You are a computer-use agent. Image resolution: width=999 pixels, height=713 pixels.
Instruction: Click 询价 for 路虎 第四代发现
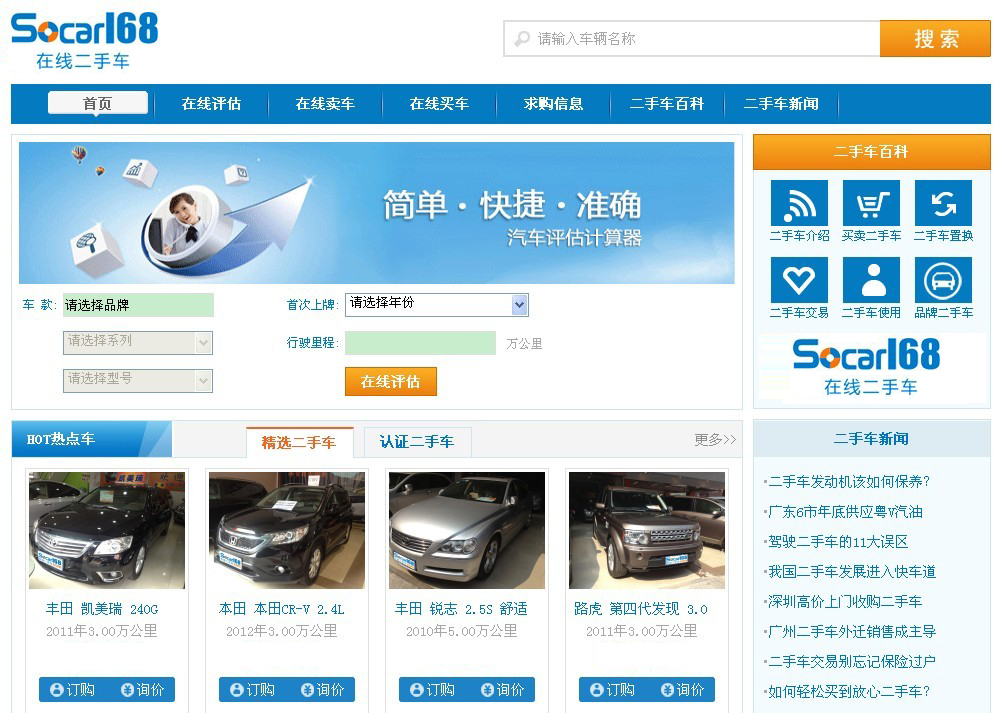(x=682, y=689)
